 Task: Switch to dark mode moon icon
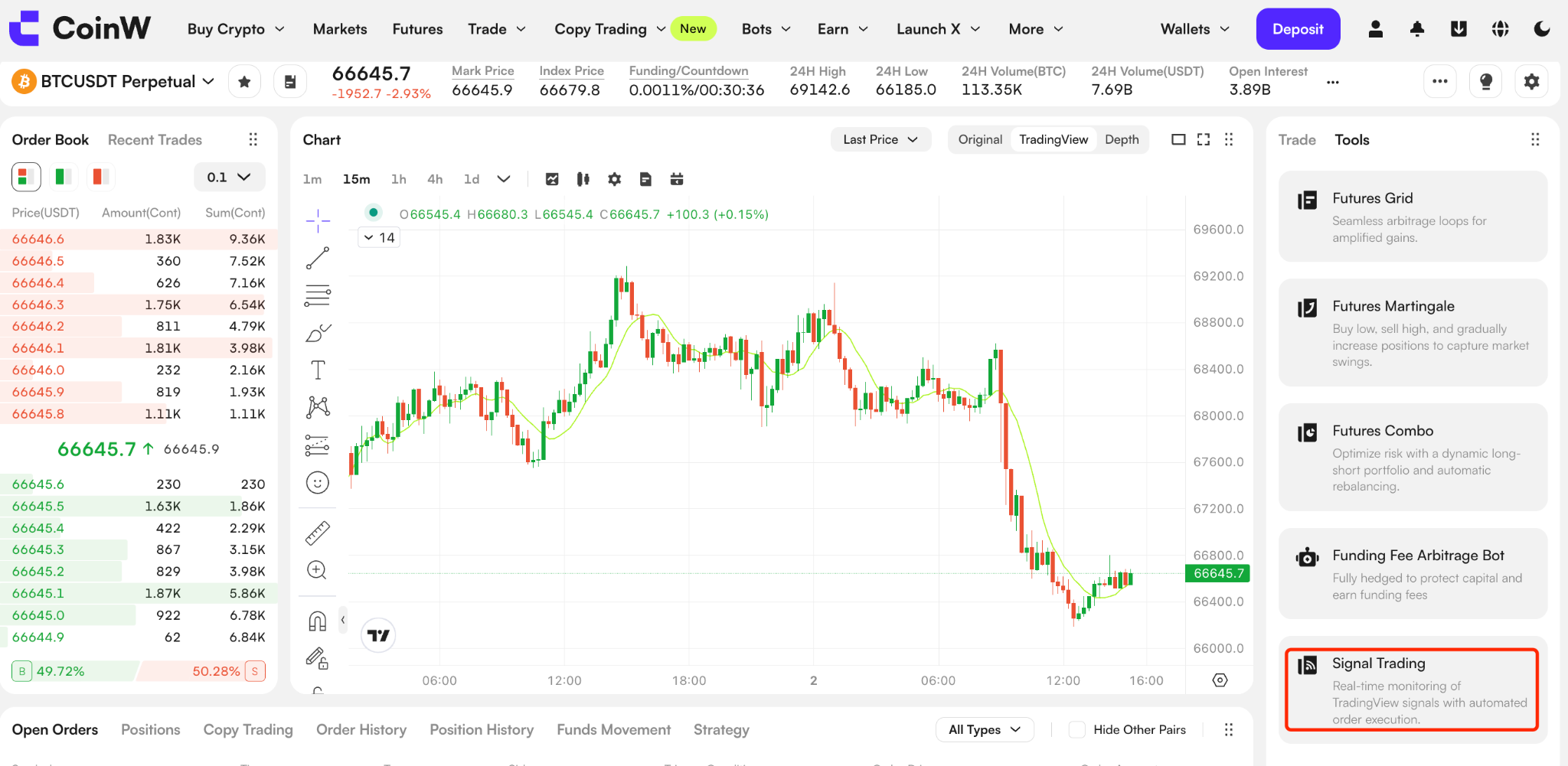tap(1542, 29)
